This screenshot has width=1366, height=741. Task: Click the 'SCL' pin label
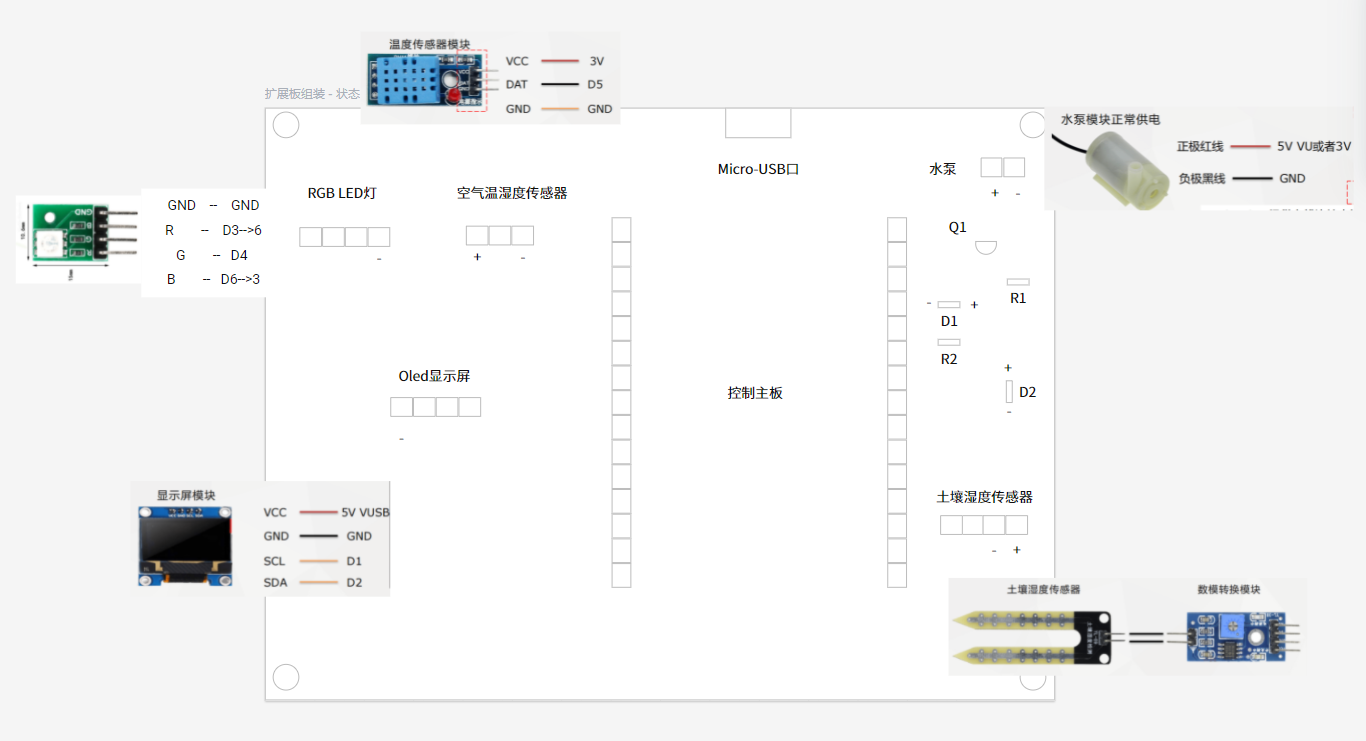(274, 561)
